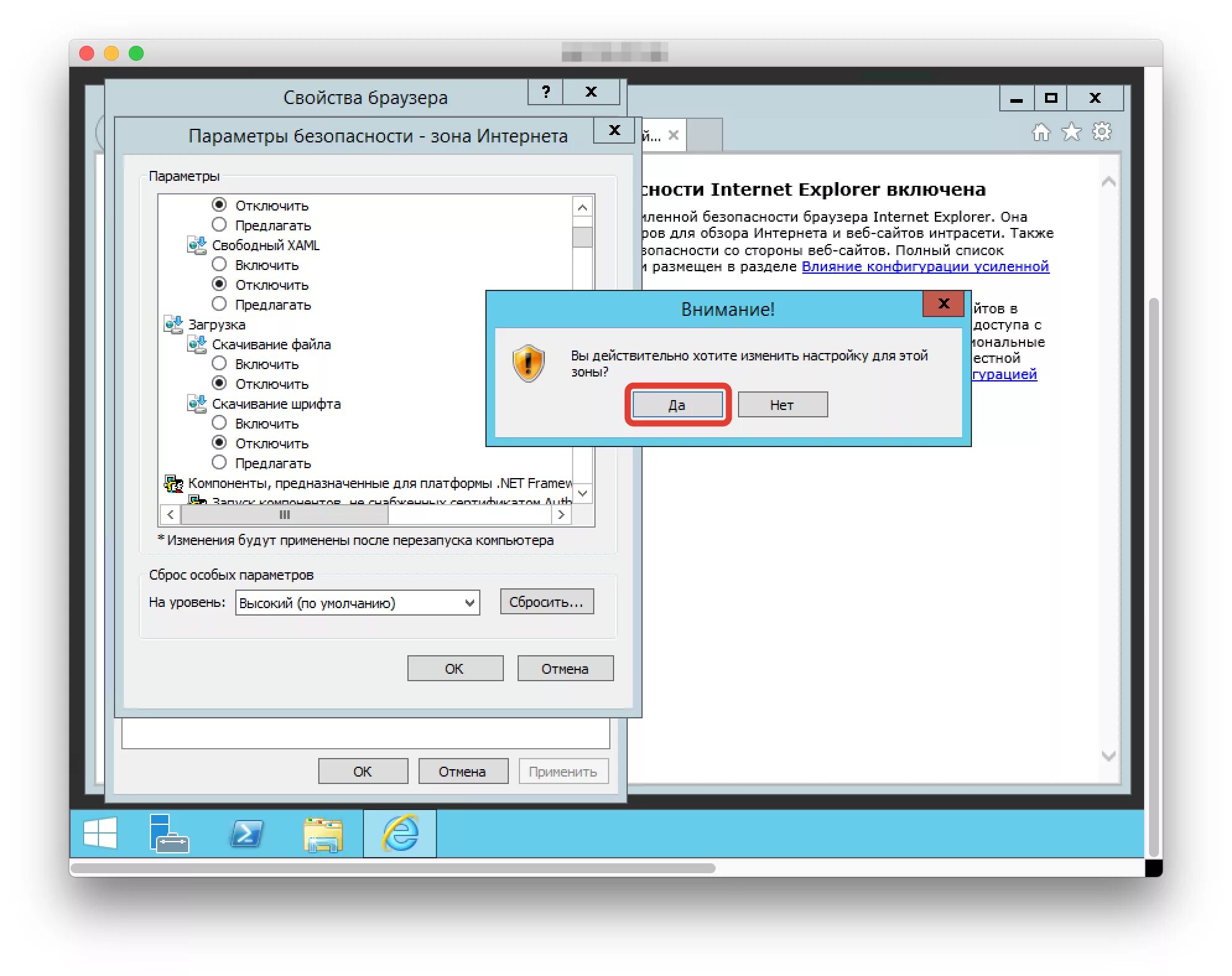Open the Internet Explorer tools gear menu
1232x976 pixels.
[1102, 132]
